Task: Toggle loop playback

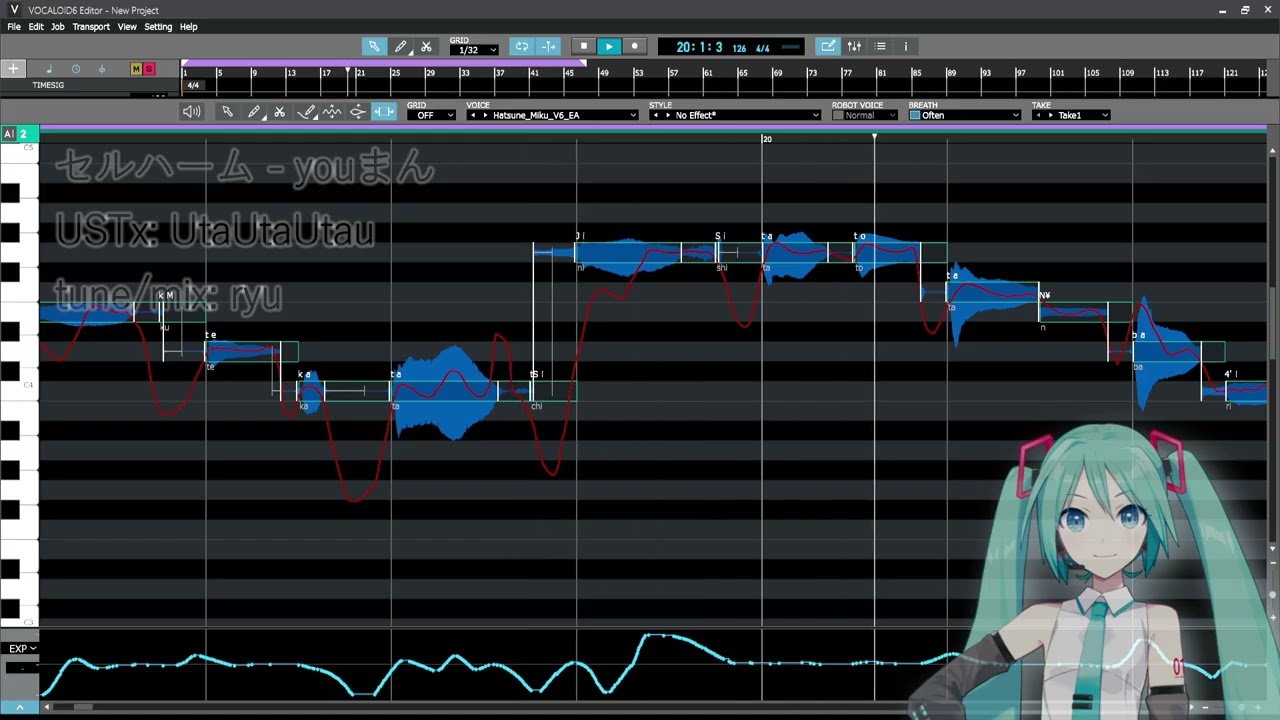Action: 521,46
